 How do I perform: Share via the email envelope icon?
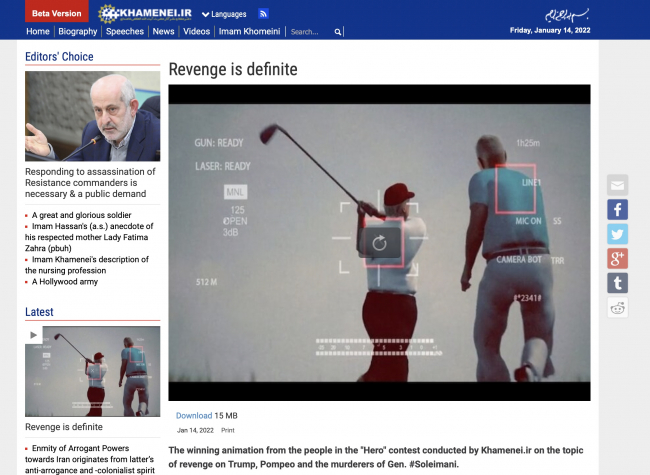pyautogui.click(x=617, y=185)
